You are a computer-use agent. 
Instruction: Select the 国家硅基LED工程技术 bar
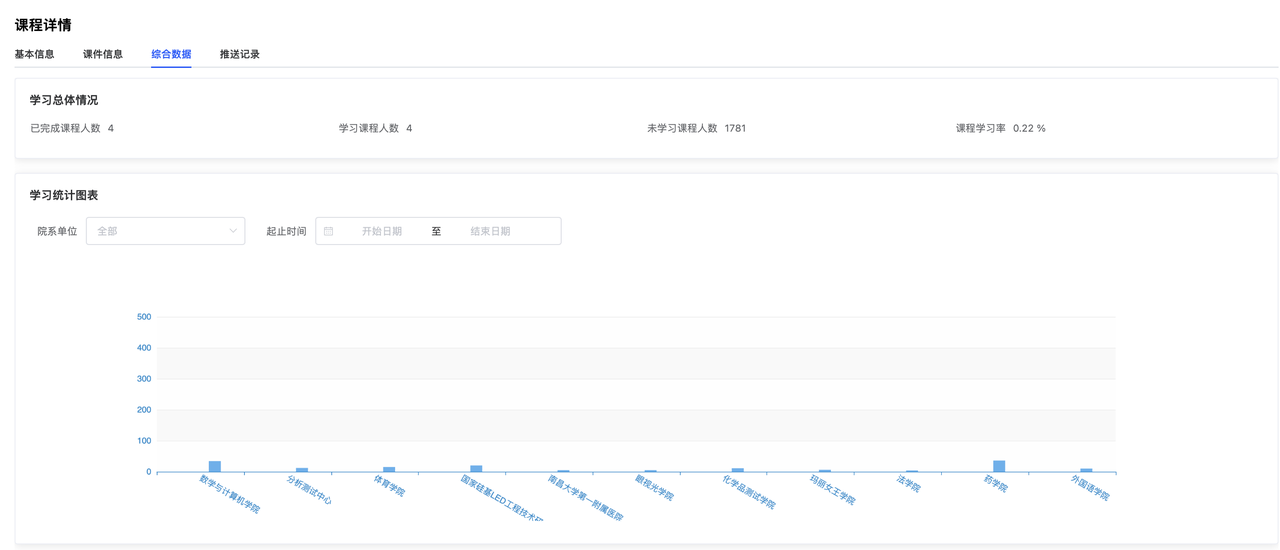coord(476,468)
